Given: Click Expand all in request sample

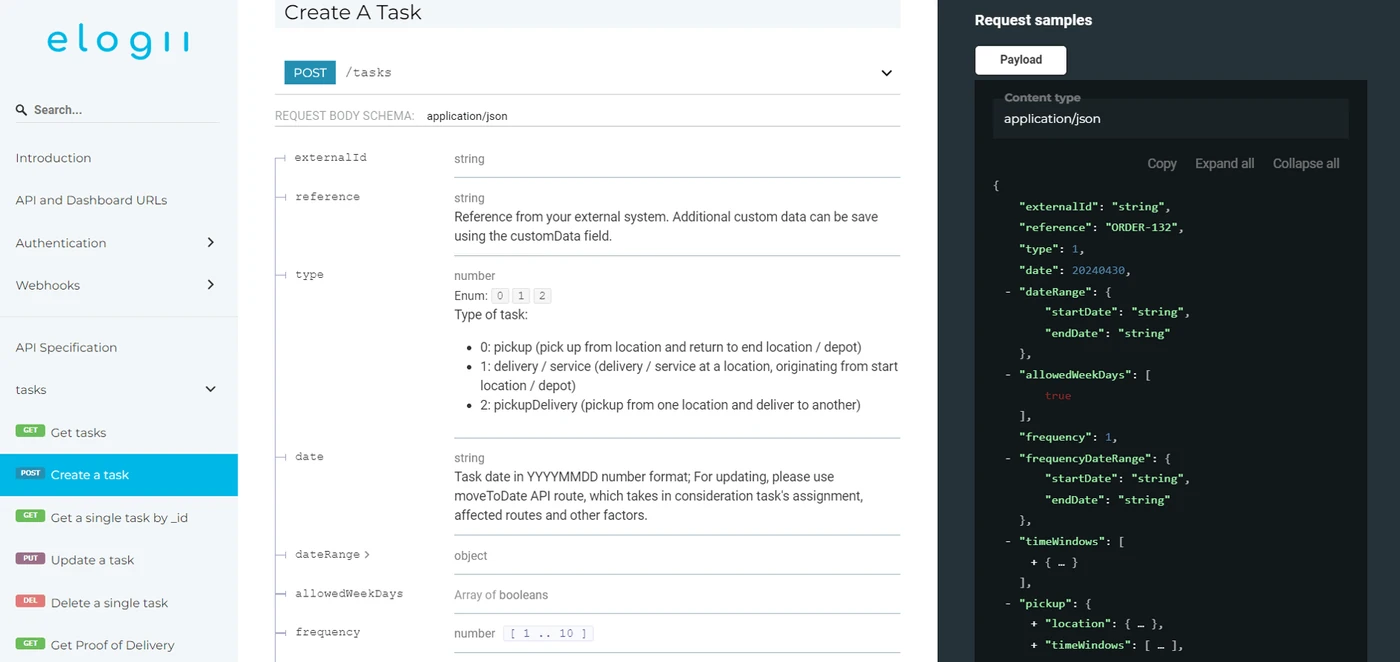Looking at the screenshot, I should coord(1224,164).
